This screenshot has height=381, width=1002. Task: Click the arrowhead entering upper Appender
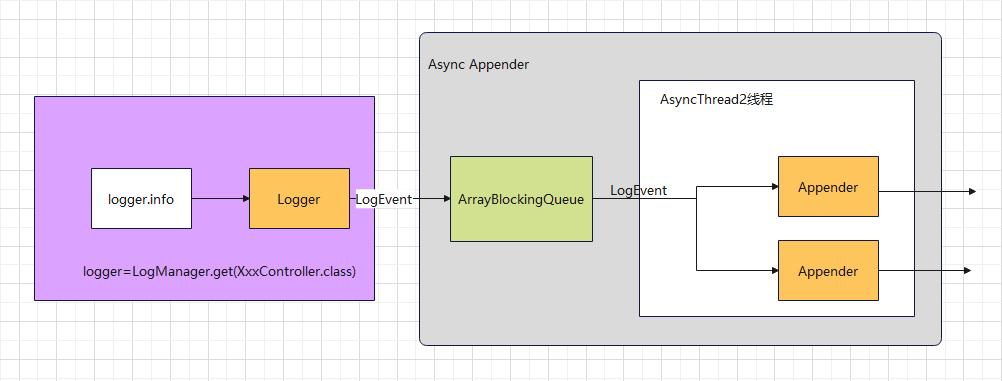775,187
